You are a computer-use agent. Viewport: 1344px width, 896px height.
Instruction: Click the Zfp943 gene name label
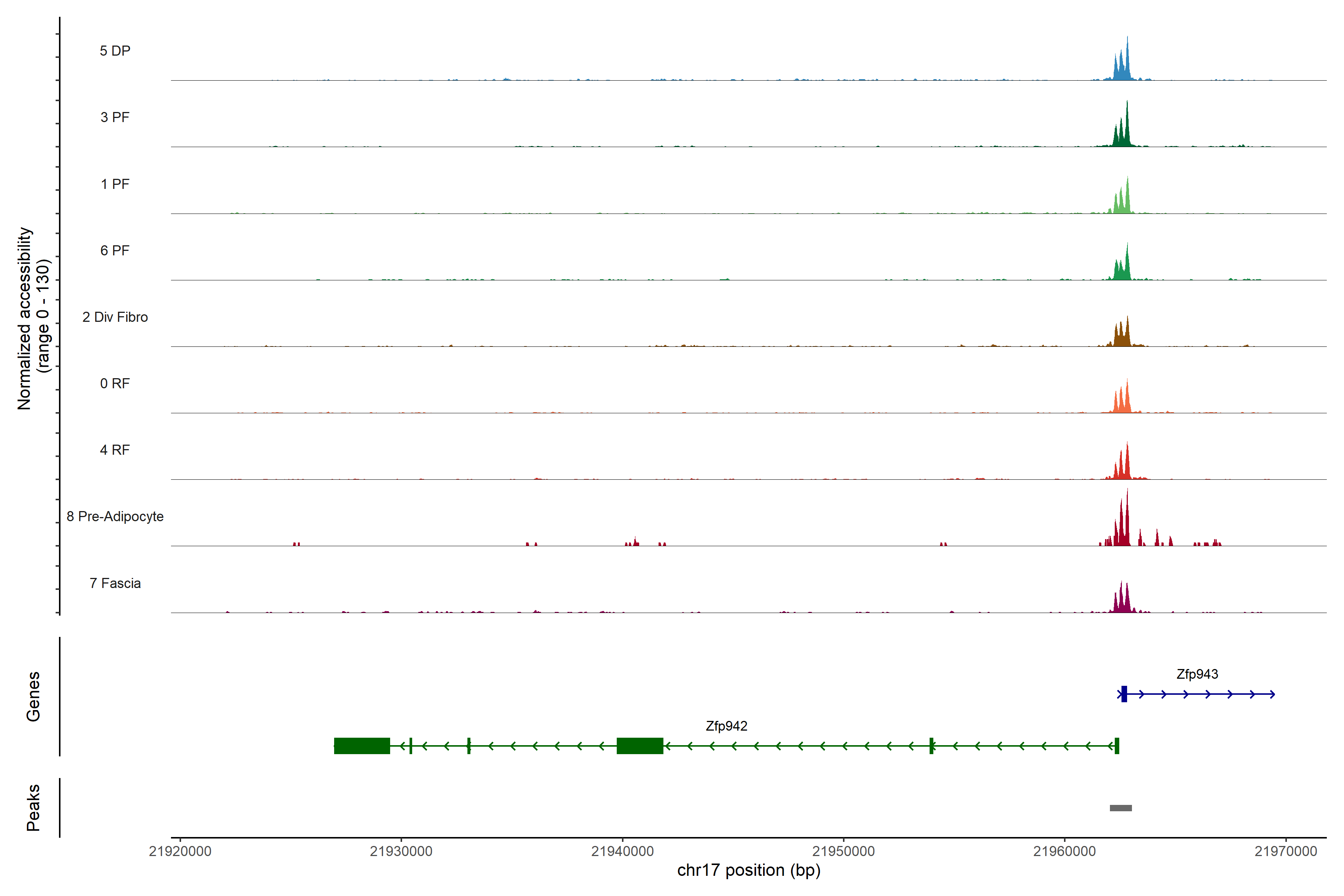[x=1197, y=674]
